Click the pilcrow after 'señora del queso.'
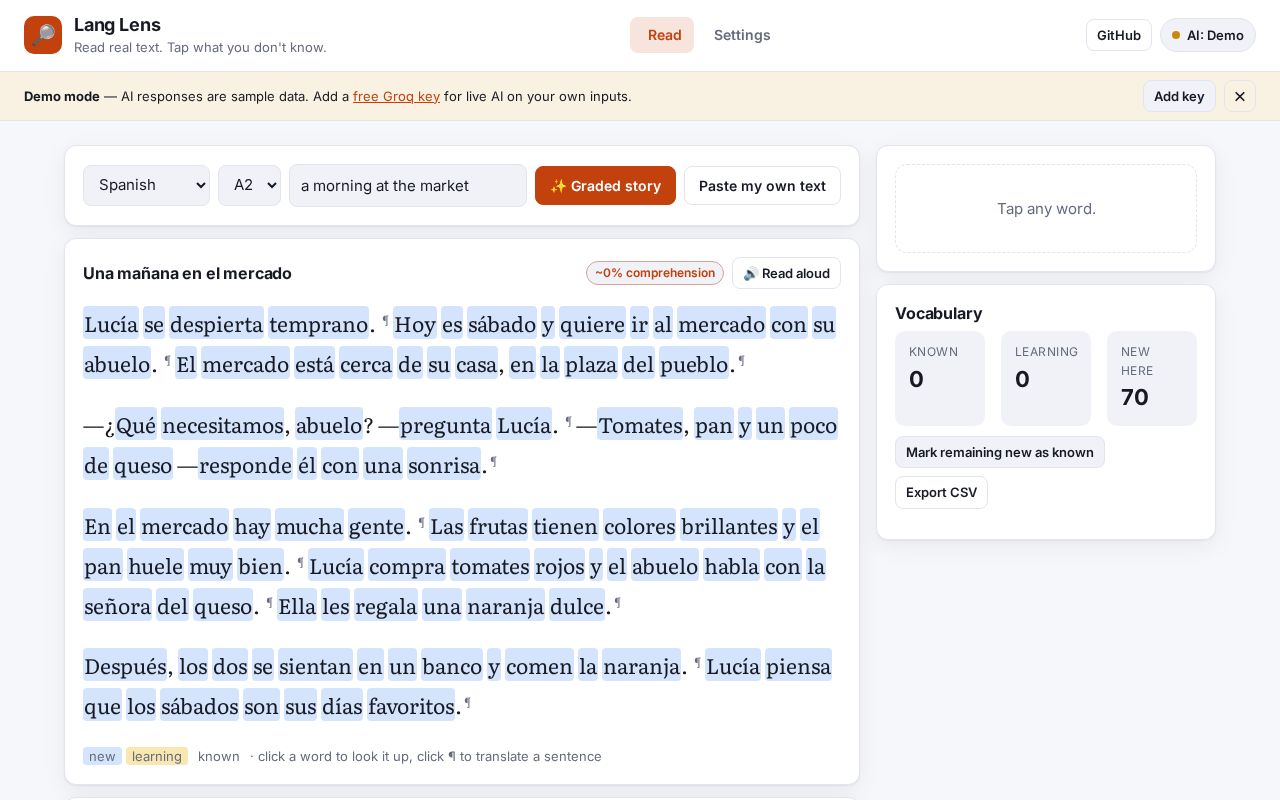Image resolution: width=1280 pixels, height=800 pixels. tap(269, 603)
